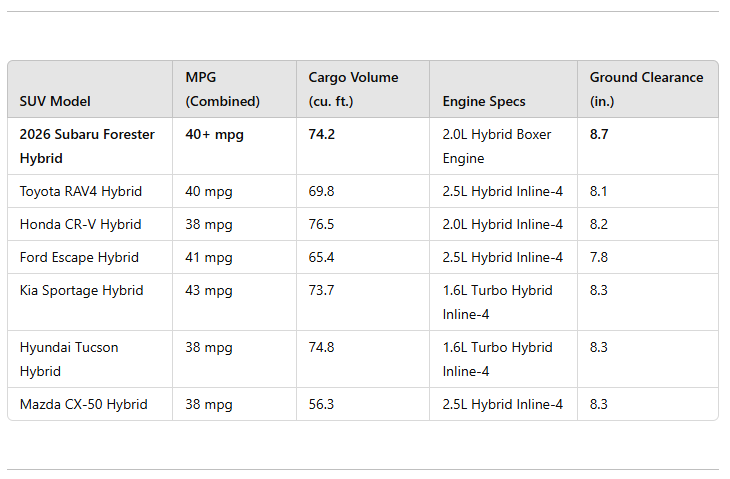Click the 40+ mpg value
This screenshot has height=479, width=730.
tap(214, 134)
